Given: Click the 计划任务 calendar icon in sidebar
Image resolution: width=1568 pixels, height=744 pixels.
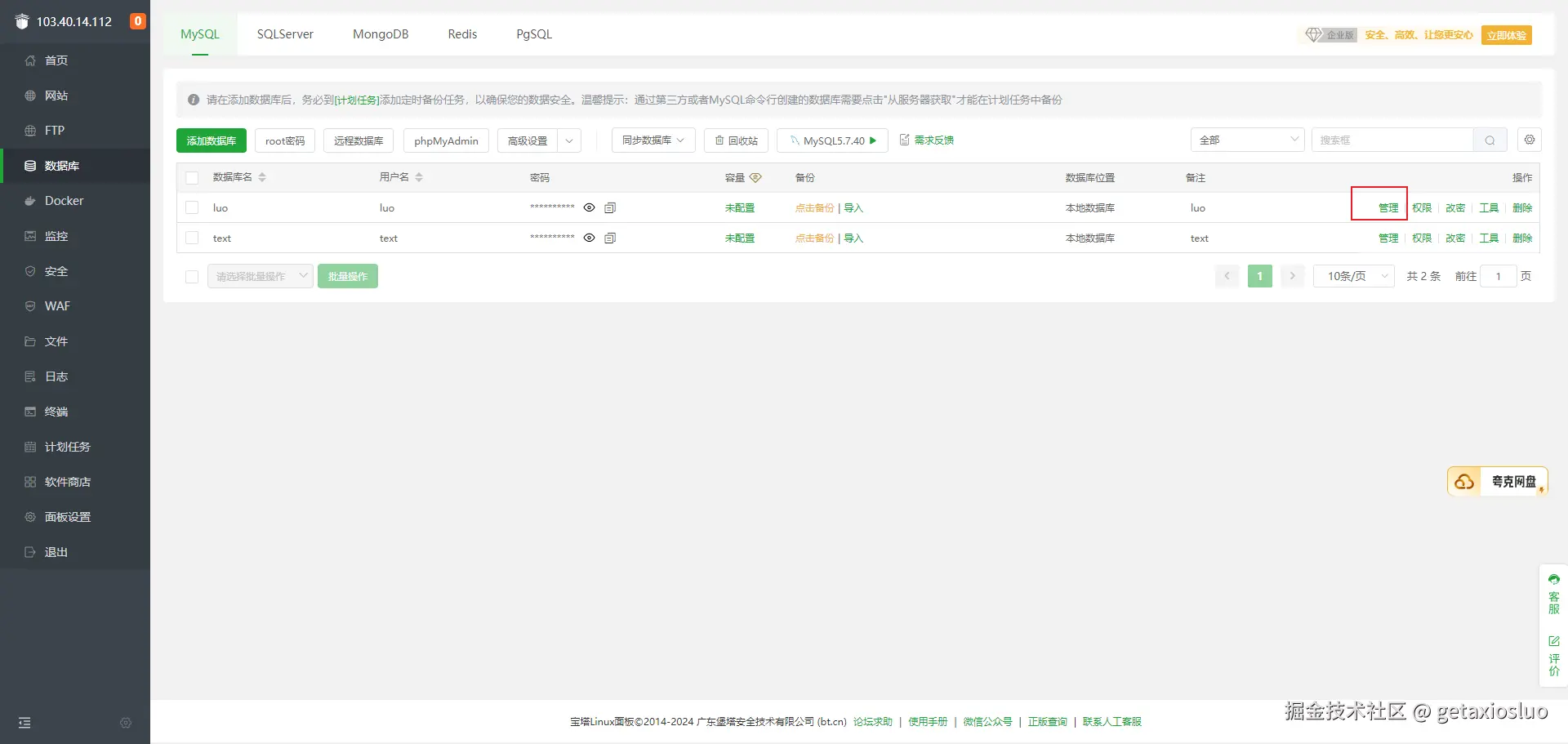Looking at the screenshot, I should point(30,447).
